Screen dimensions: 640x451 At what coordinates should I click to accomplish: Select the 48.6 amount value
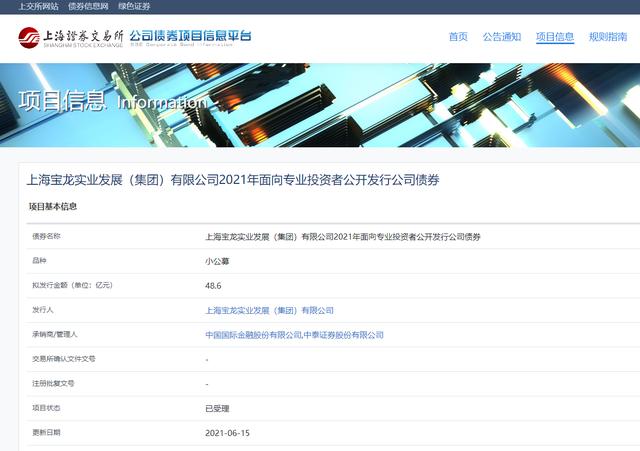213,286
